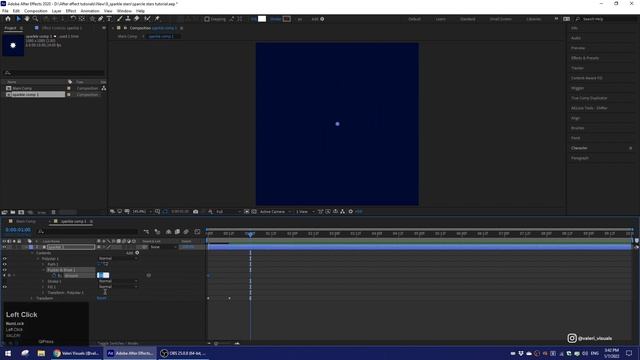Viewport: 640px width, 360px height.
Task: Select the Pen tool
Action: click(x=100, y=19)
